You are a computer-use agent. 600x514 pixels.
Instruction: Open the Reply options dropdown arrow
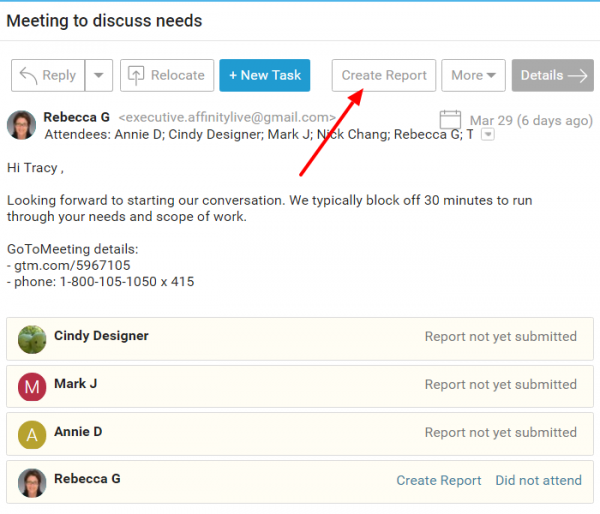coord(98,75)
